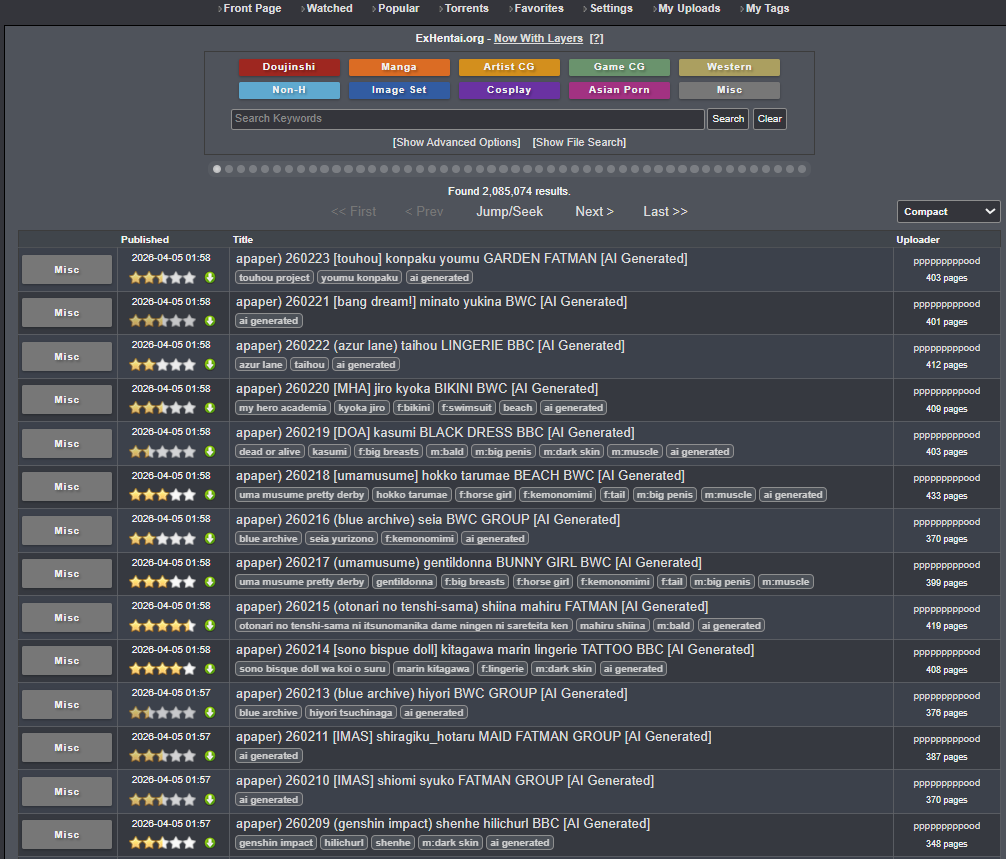Click the green torrent arrow in row 260220

(210, 407)
